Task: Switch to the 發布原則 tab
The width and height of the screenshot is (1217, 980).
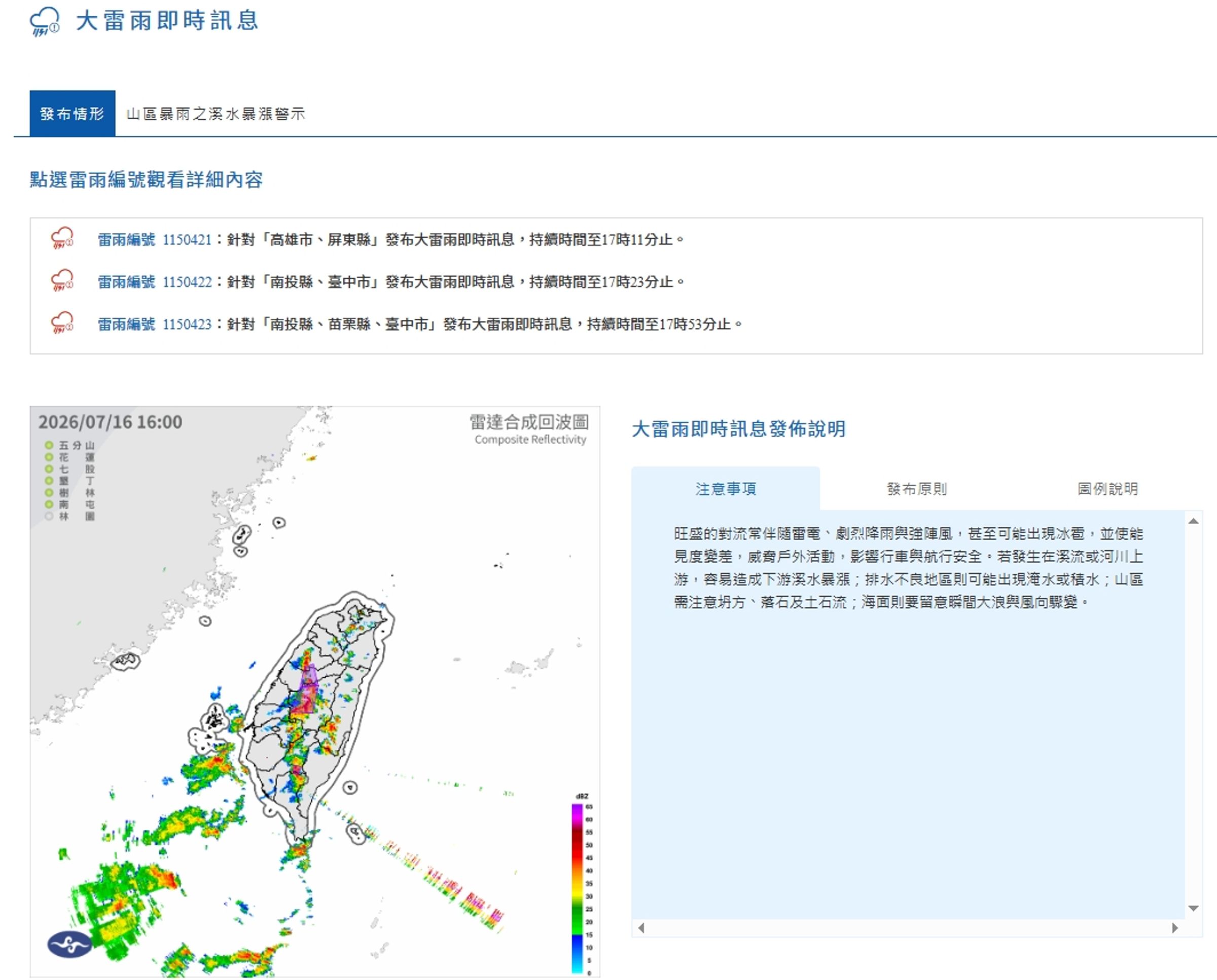Action: [917, 489]
